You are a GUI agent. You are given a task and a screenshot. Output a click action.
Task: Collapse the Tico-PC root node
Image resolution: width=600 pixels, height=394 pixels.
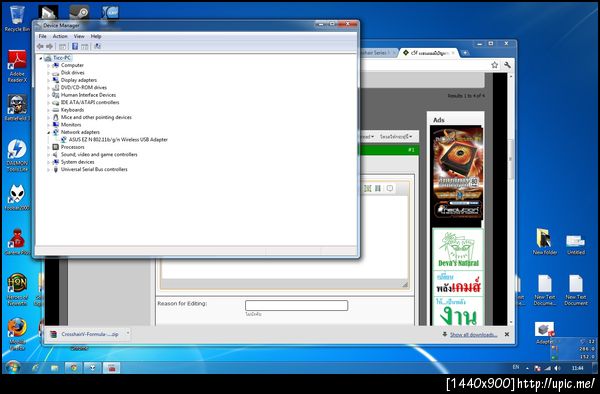click(41, 58)
